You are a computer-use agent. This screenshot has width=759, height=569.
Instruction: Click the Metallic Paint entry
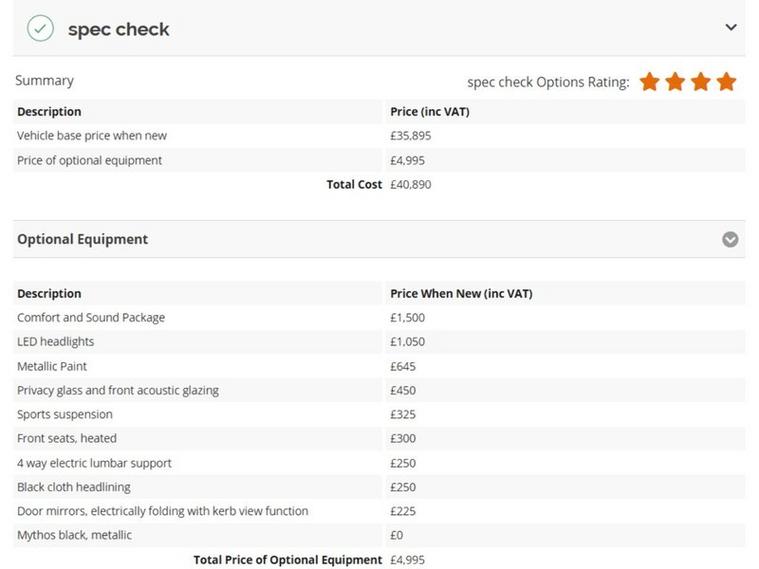pos(52,366)
